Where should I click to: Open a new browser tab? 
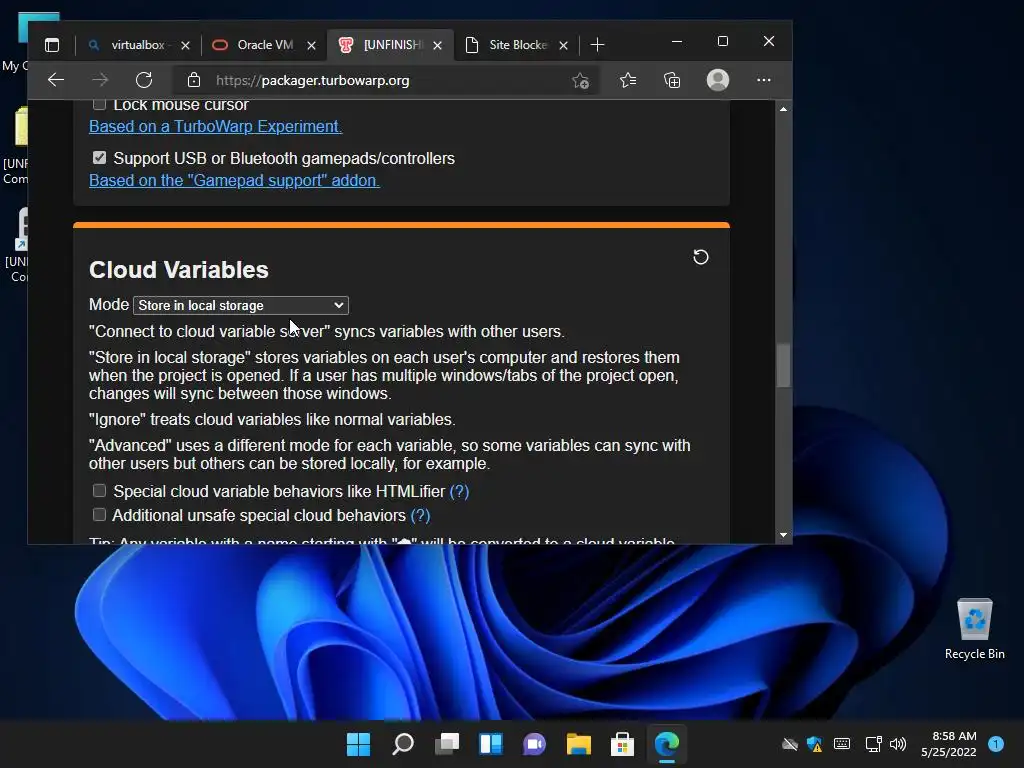point(597,44)
